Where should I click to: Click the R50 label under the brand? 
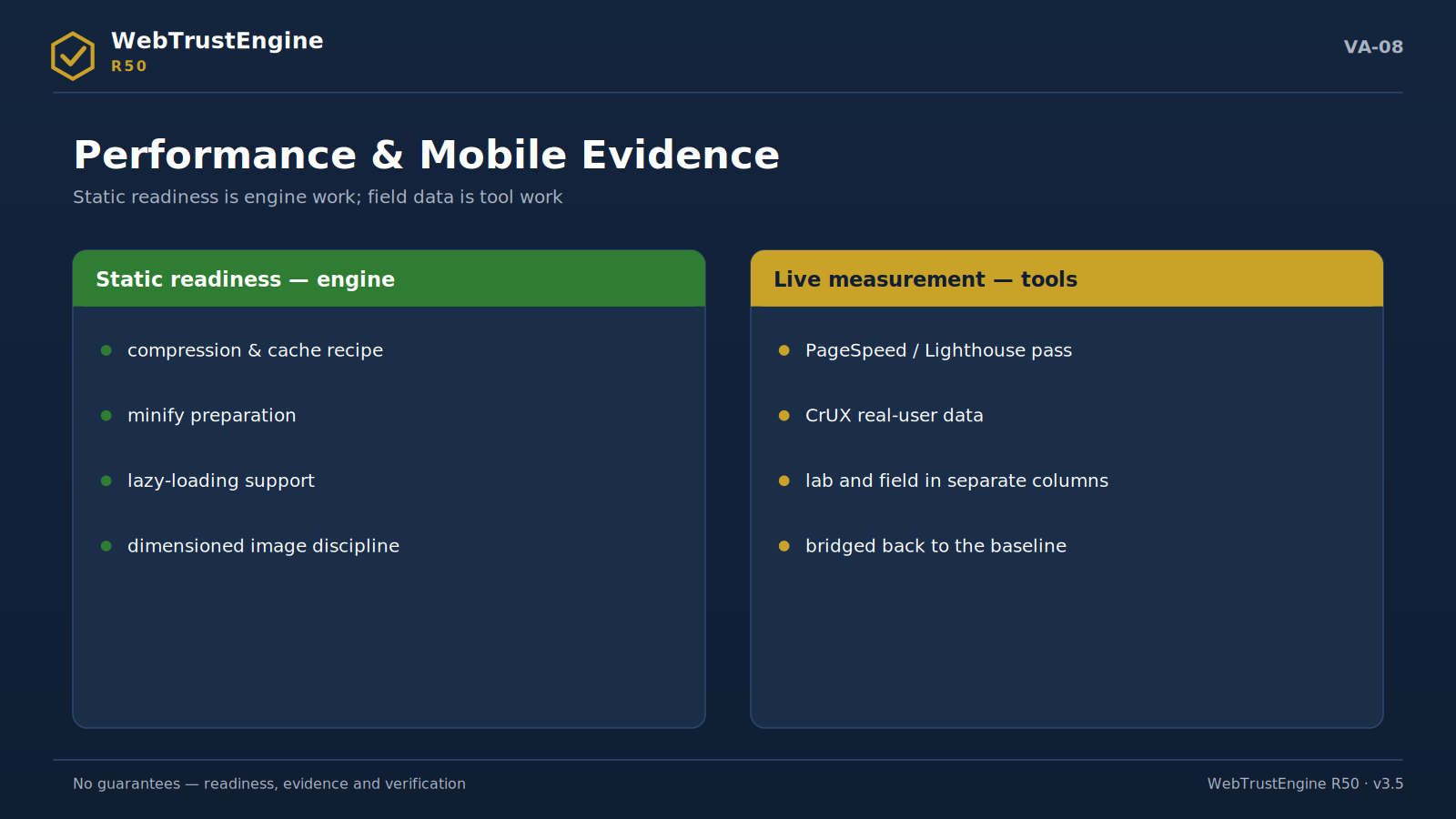129,66
